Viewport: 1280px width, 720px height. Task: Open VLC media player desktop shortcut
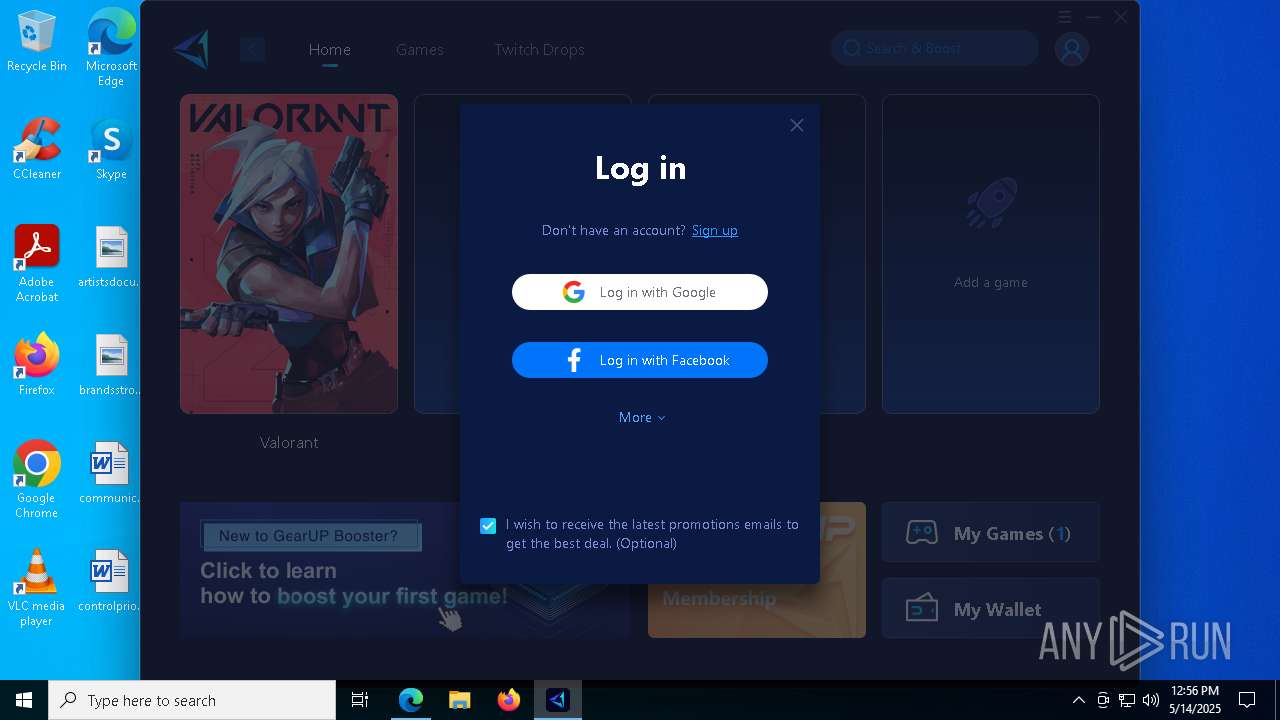[x=37, y=588]
